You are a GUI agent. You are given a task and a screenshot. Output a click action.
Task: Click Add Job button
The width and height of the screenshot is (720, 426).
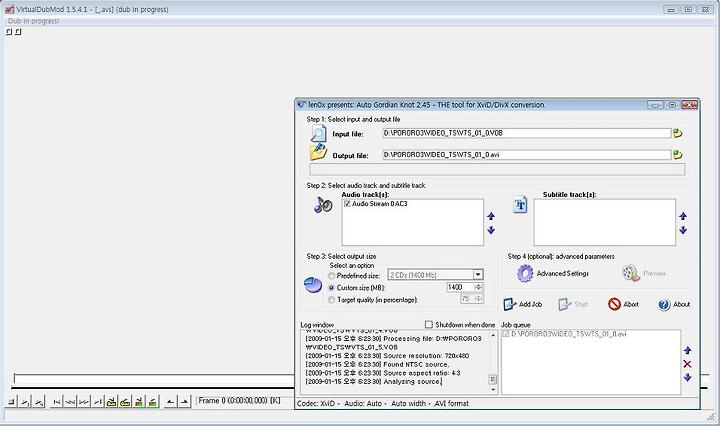(x=523, y=304)
